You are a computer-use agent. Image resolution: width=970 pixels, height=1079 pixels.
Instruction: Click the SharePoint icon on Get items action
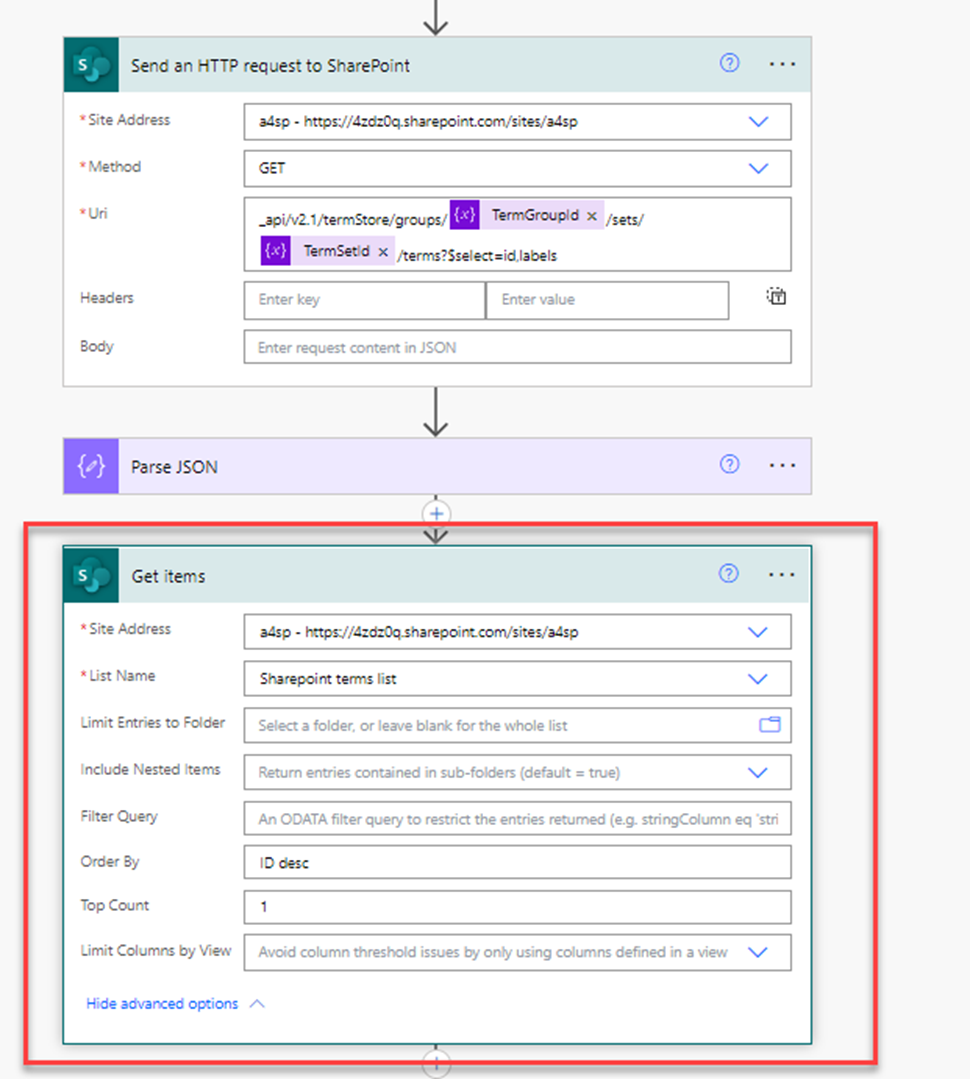91,574
